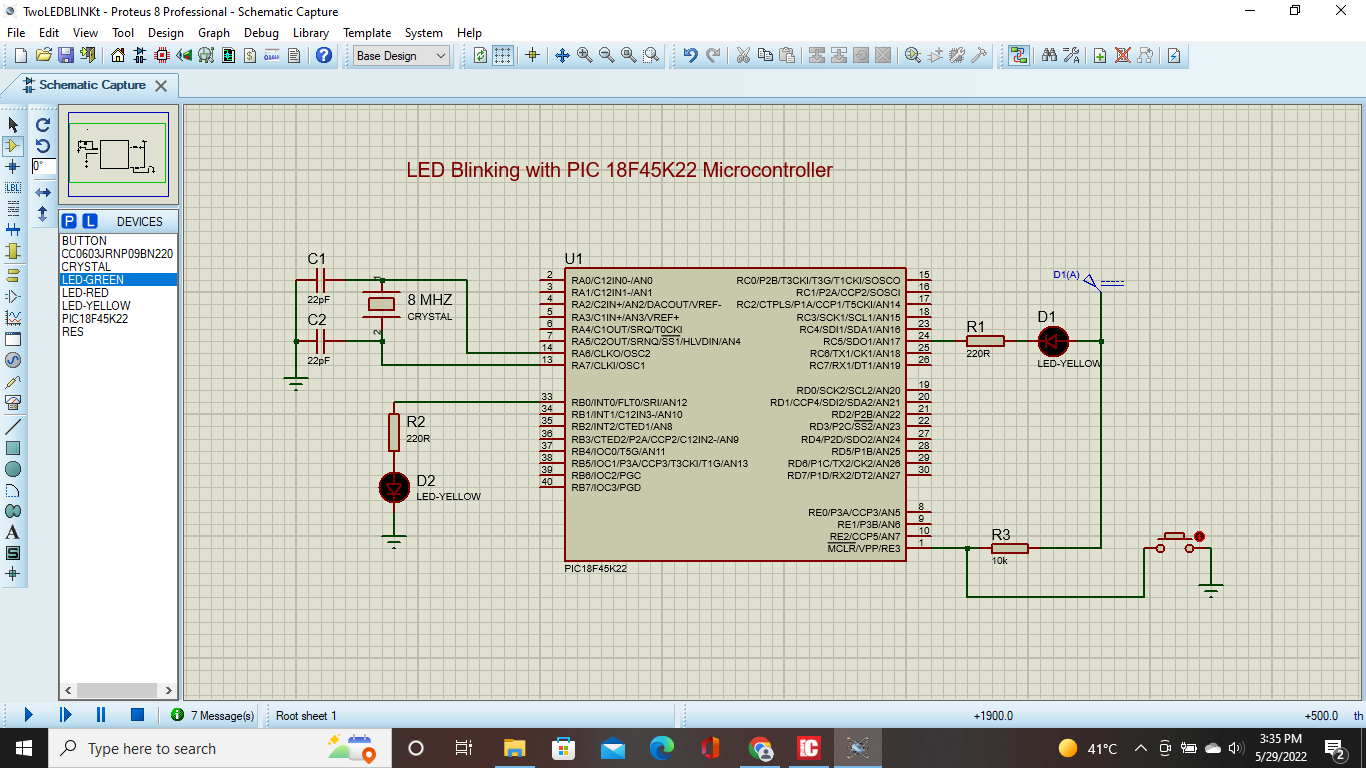Viewport: 1366px width, 768px height.
Task: Toggle the wire autorouter icon
Action: 1018,56
